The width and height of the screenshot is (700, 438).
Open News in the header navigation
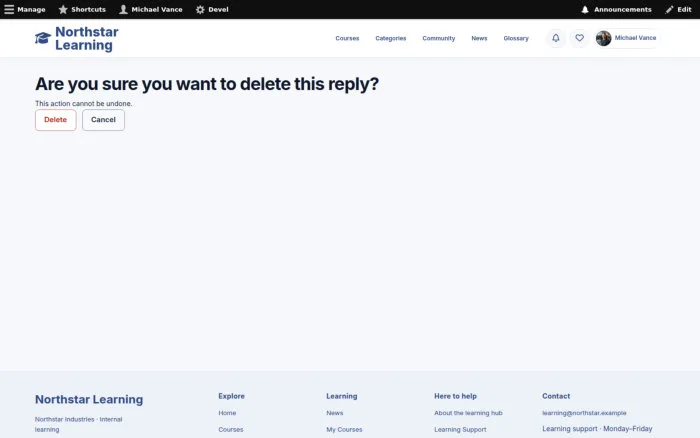(479, 38)
